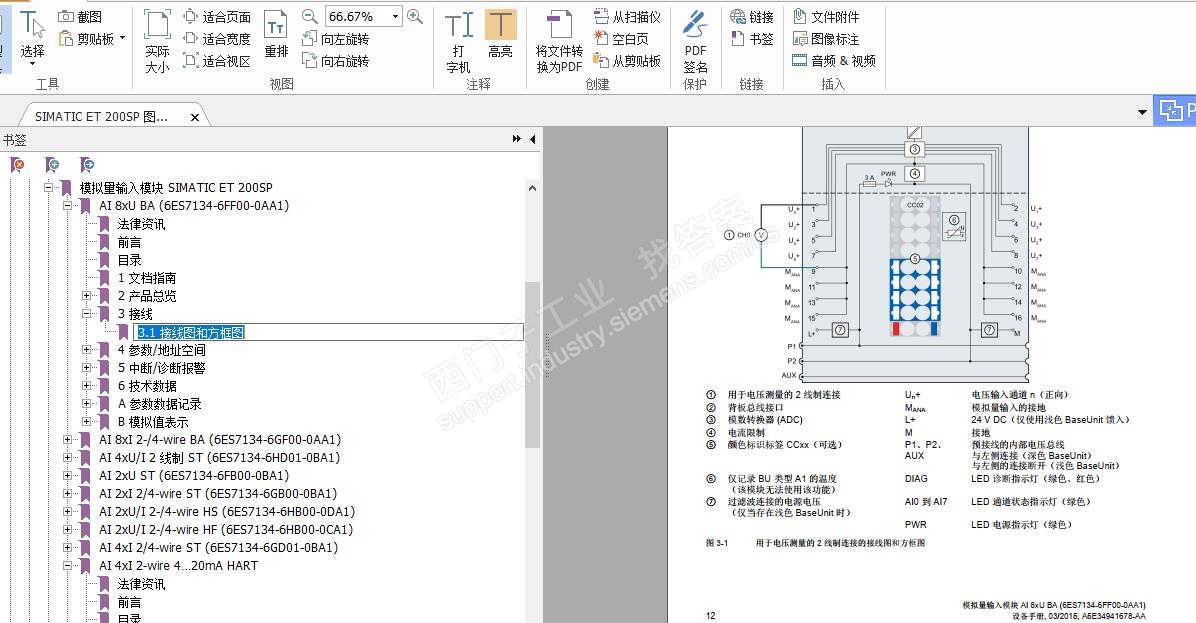This screenshot has height=623, width=1196.
Task: Create a 空白页 blank page
Action: click(x=621, y=38)
